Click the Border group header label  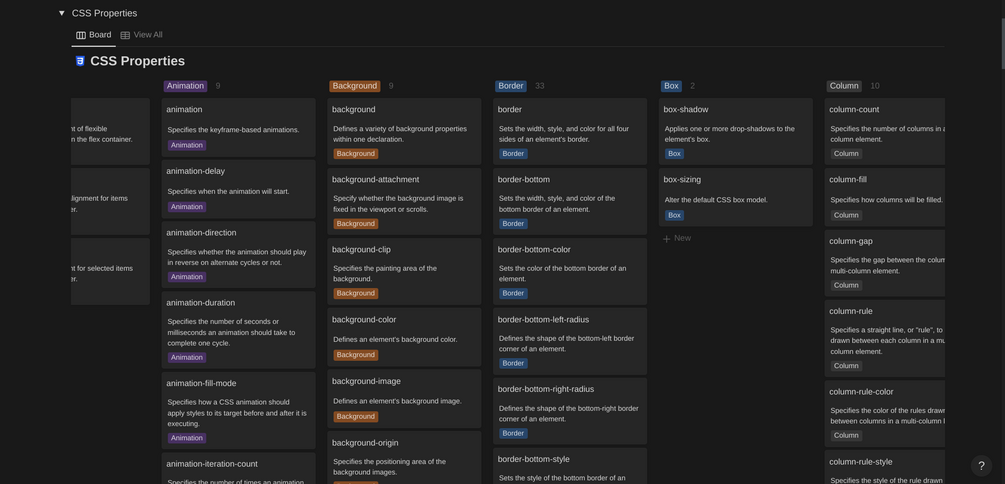(x=511, y=86)
